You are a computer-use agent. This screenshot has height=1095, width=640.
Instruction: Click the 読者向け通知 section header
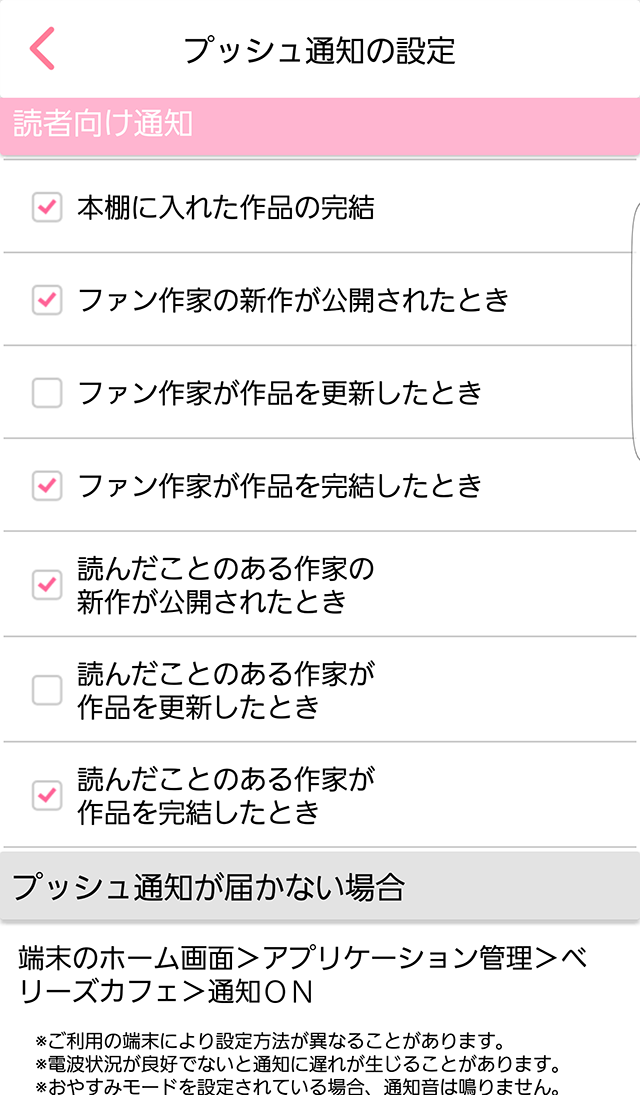(103, 126)
